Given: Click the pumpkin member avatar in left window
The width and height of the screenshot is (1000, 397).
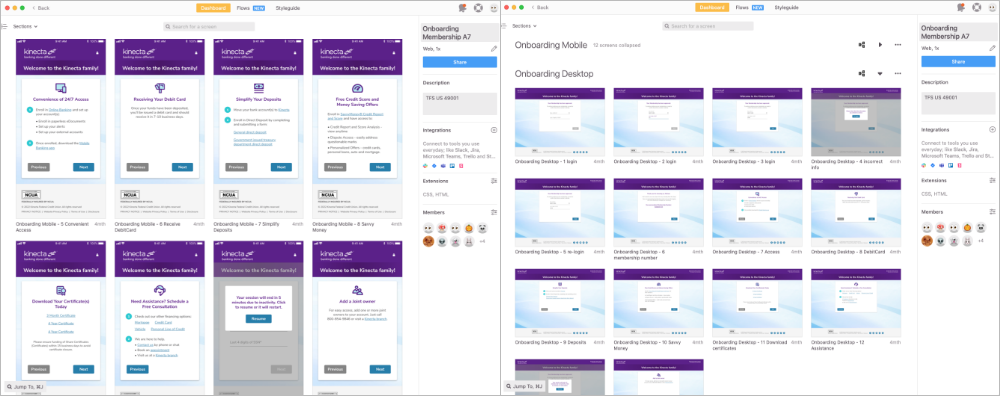Looking at the screenshot, I should 468,227.
